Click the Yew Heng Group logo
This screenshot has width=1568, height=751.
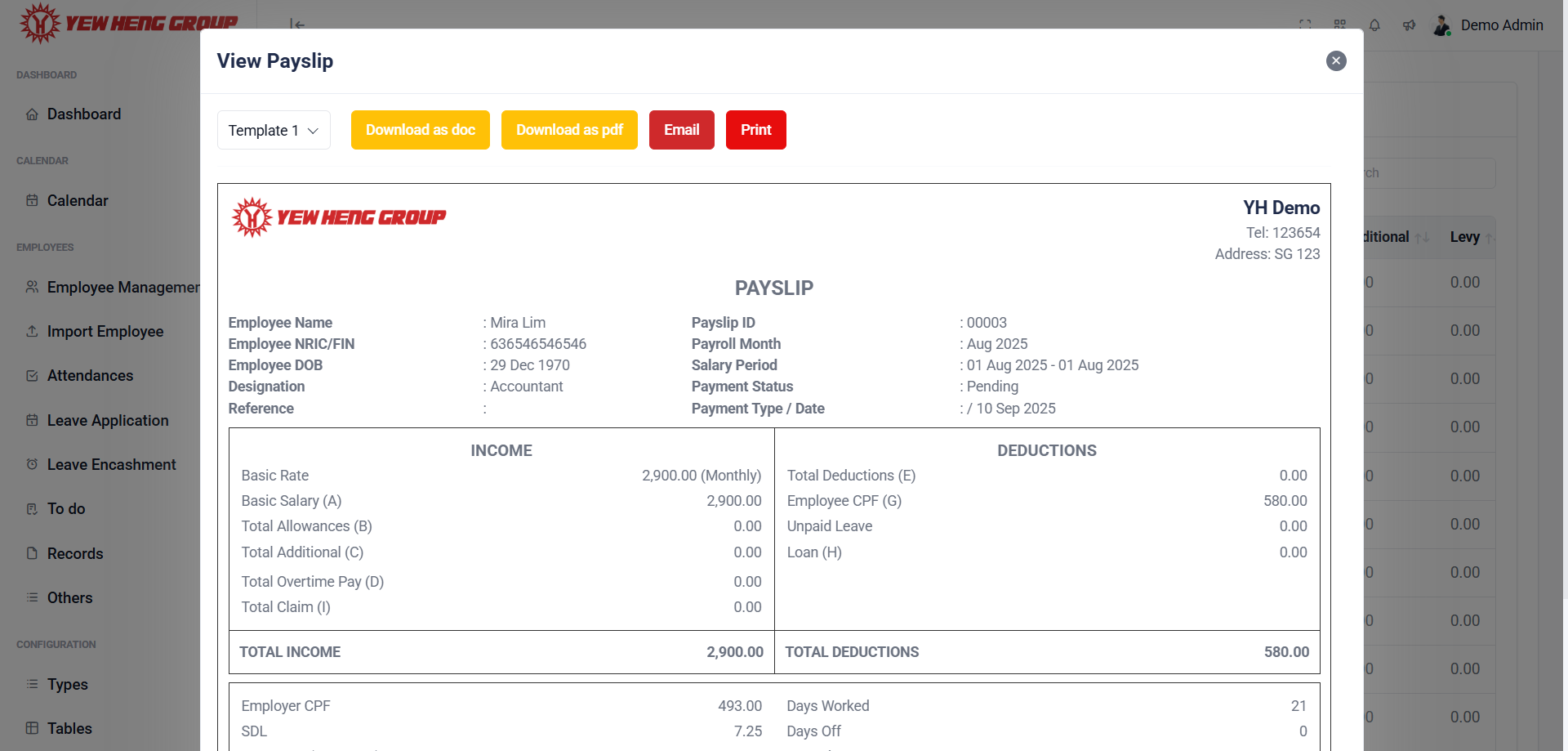point(127,23)
